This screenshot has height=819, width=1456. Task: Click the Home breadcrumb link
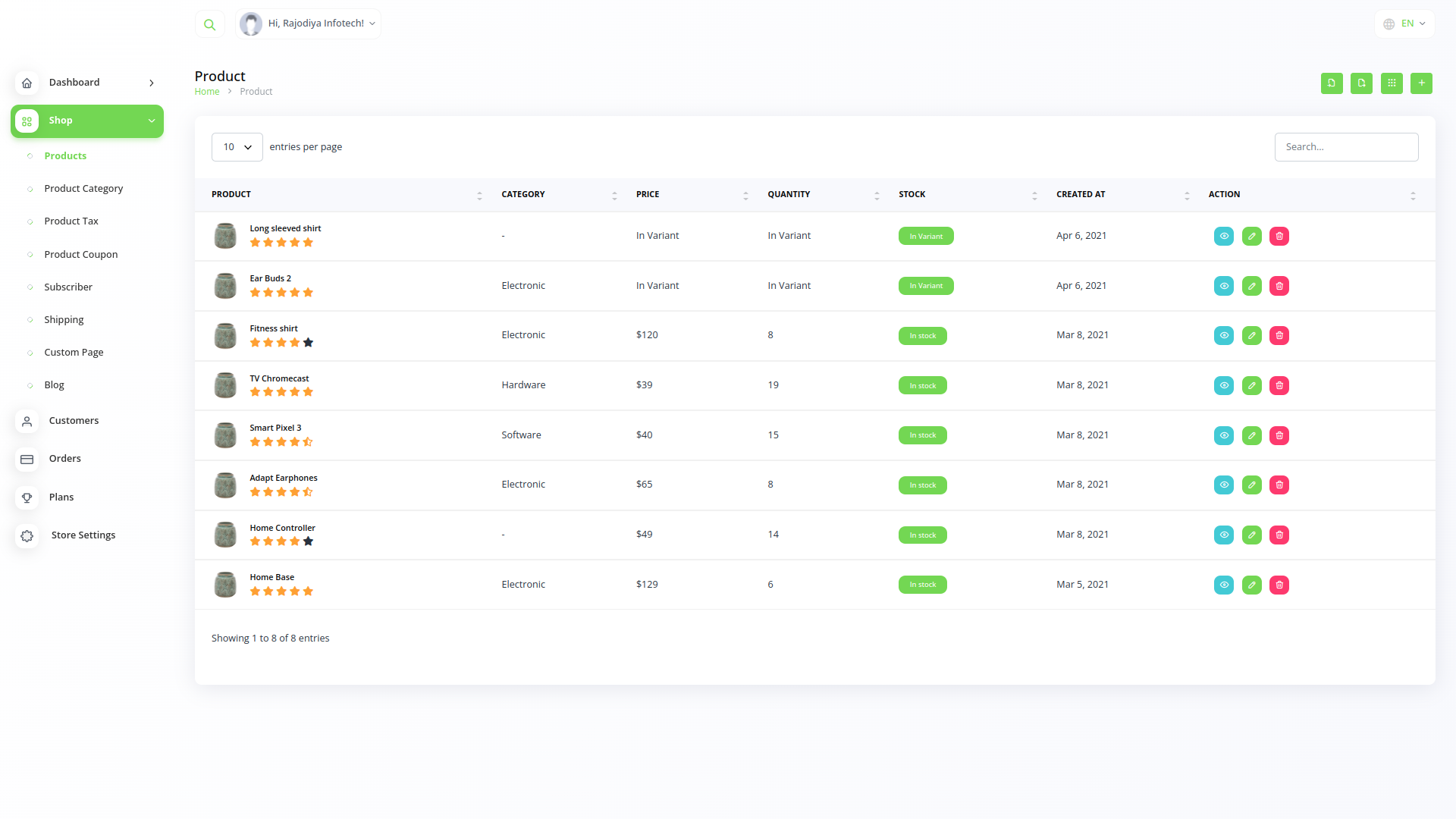206,92
